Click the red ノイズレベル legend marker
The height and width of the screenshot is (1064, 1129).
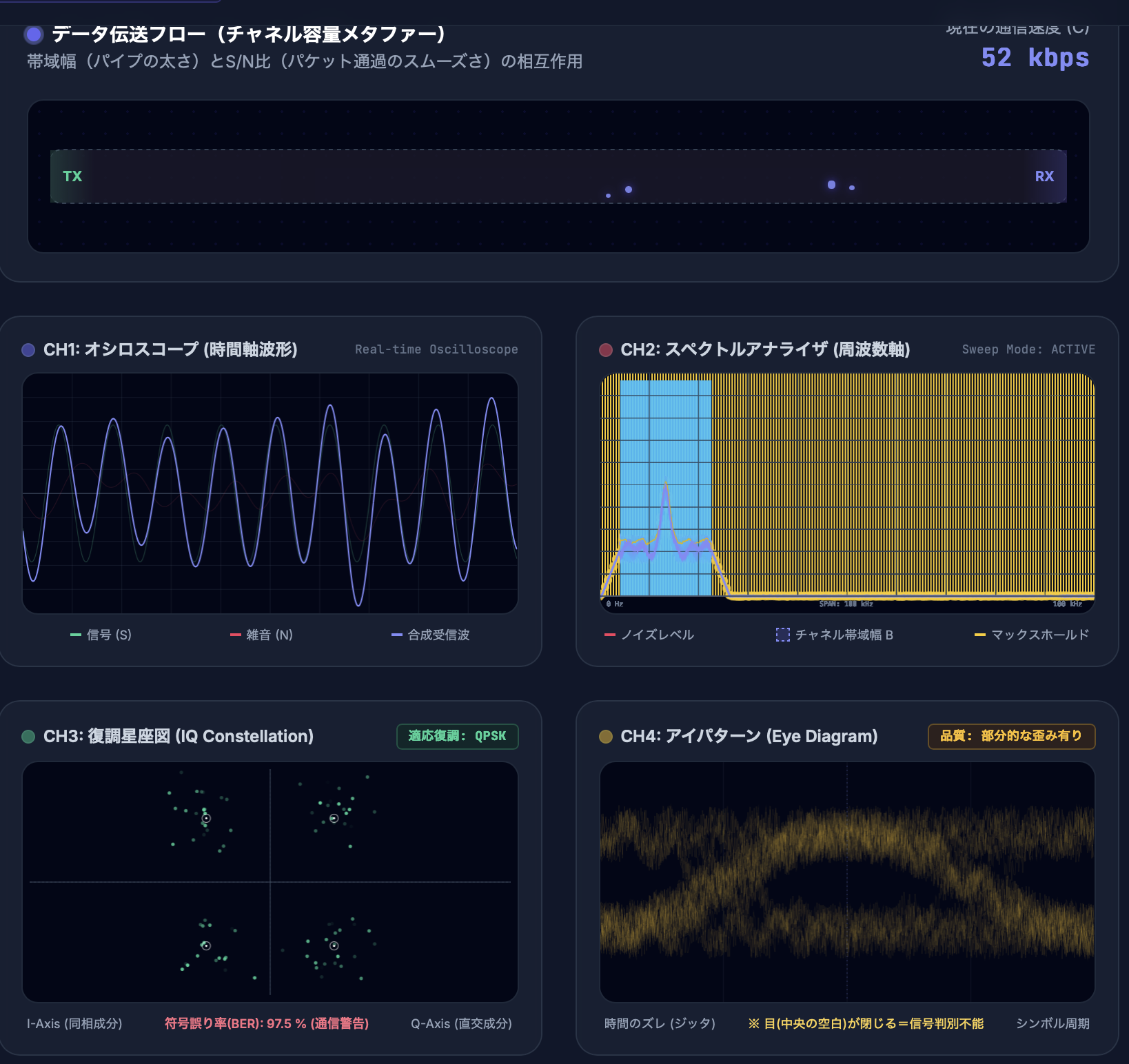pos(610,635)
